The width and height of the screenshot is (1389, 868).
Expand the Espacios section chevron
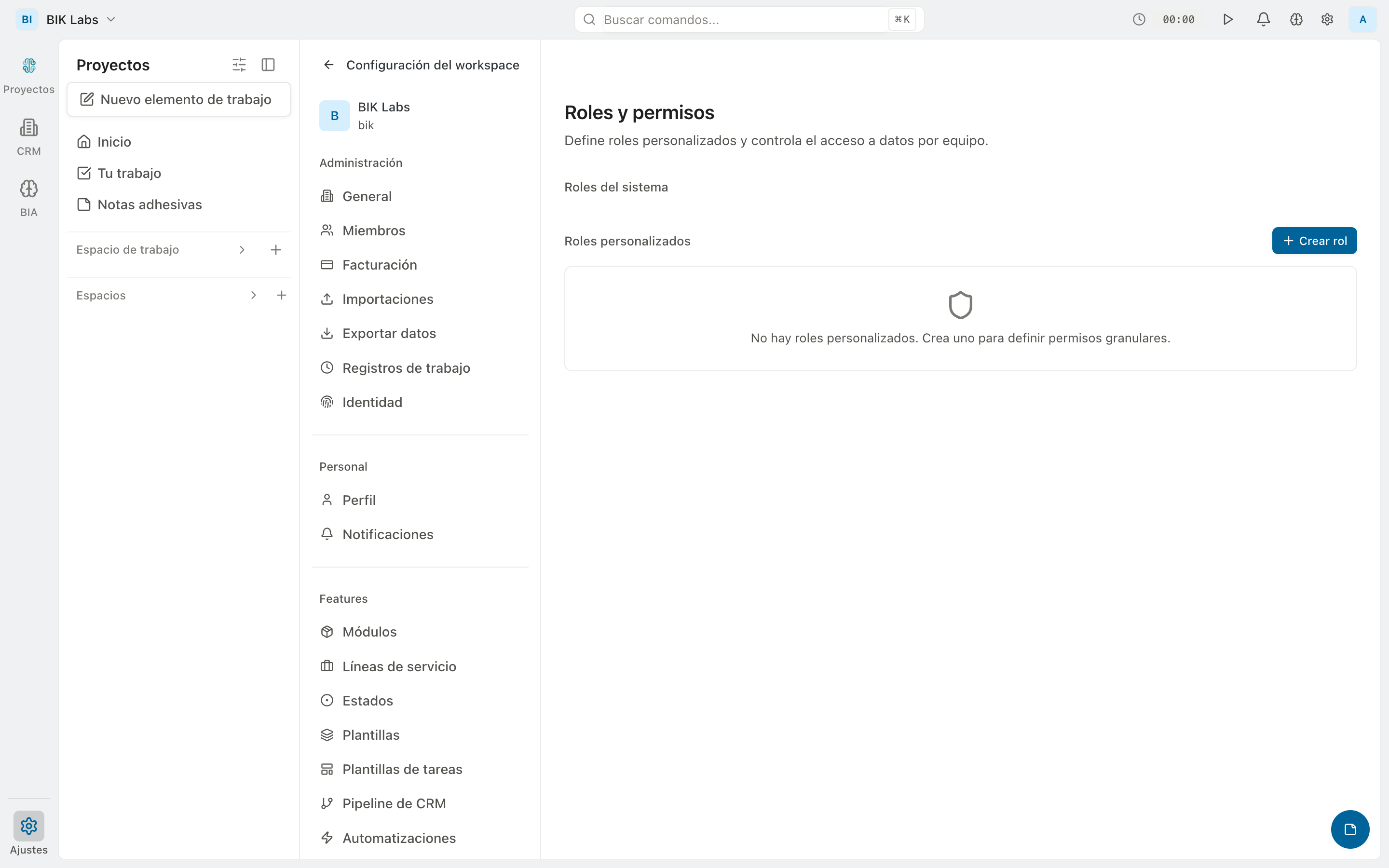pyautogui.click(x=253, y=295)
